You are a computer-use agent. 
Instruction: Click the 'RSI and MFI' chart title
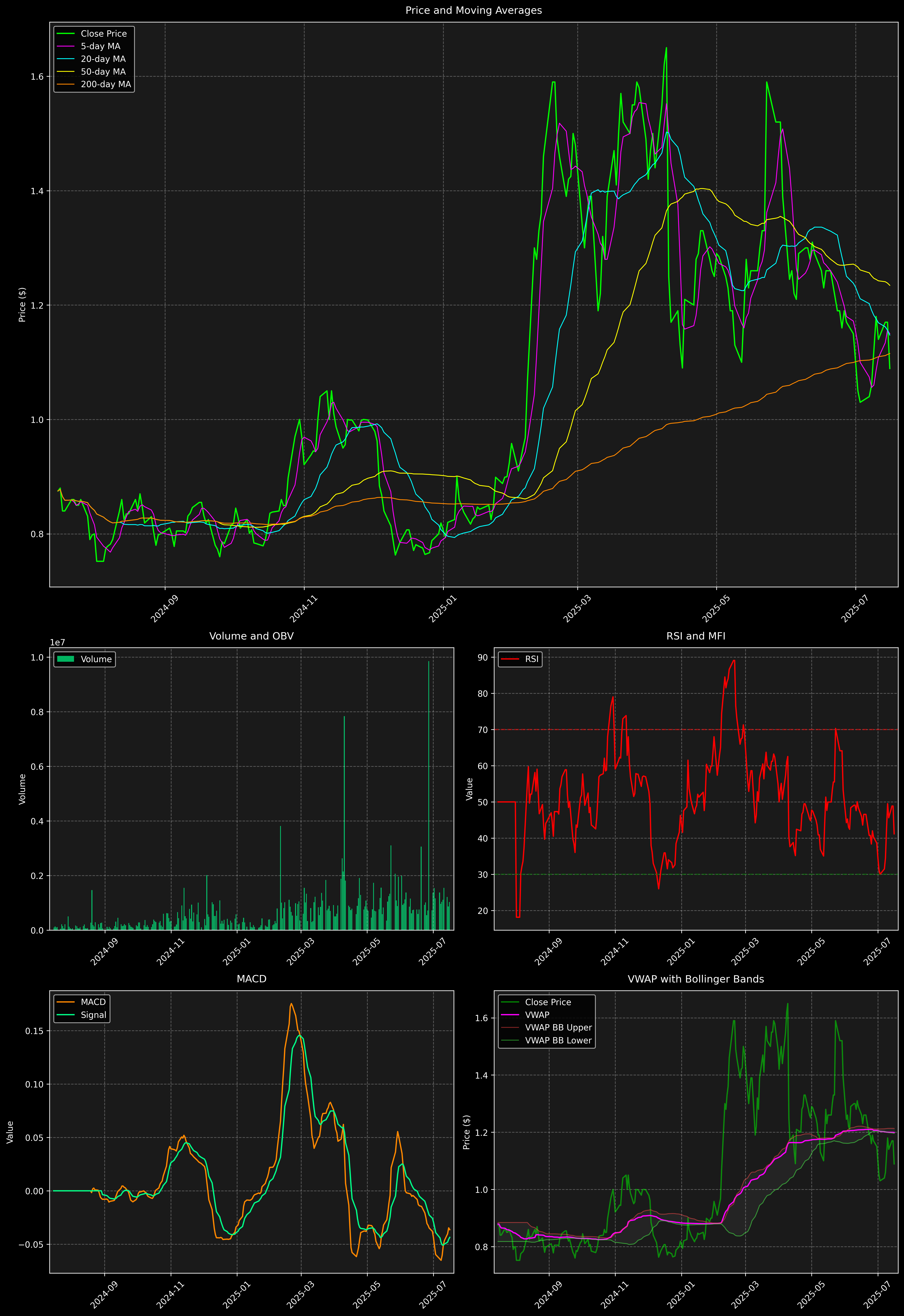click(x=695, y=636)
